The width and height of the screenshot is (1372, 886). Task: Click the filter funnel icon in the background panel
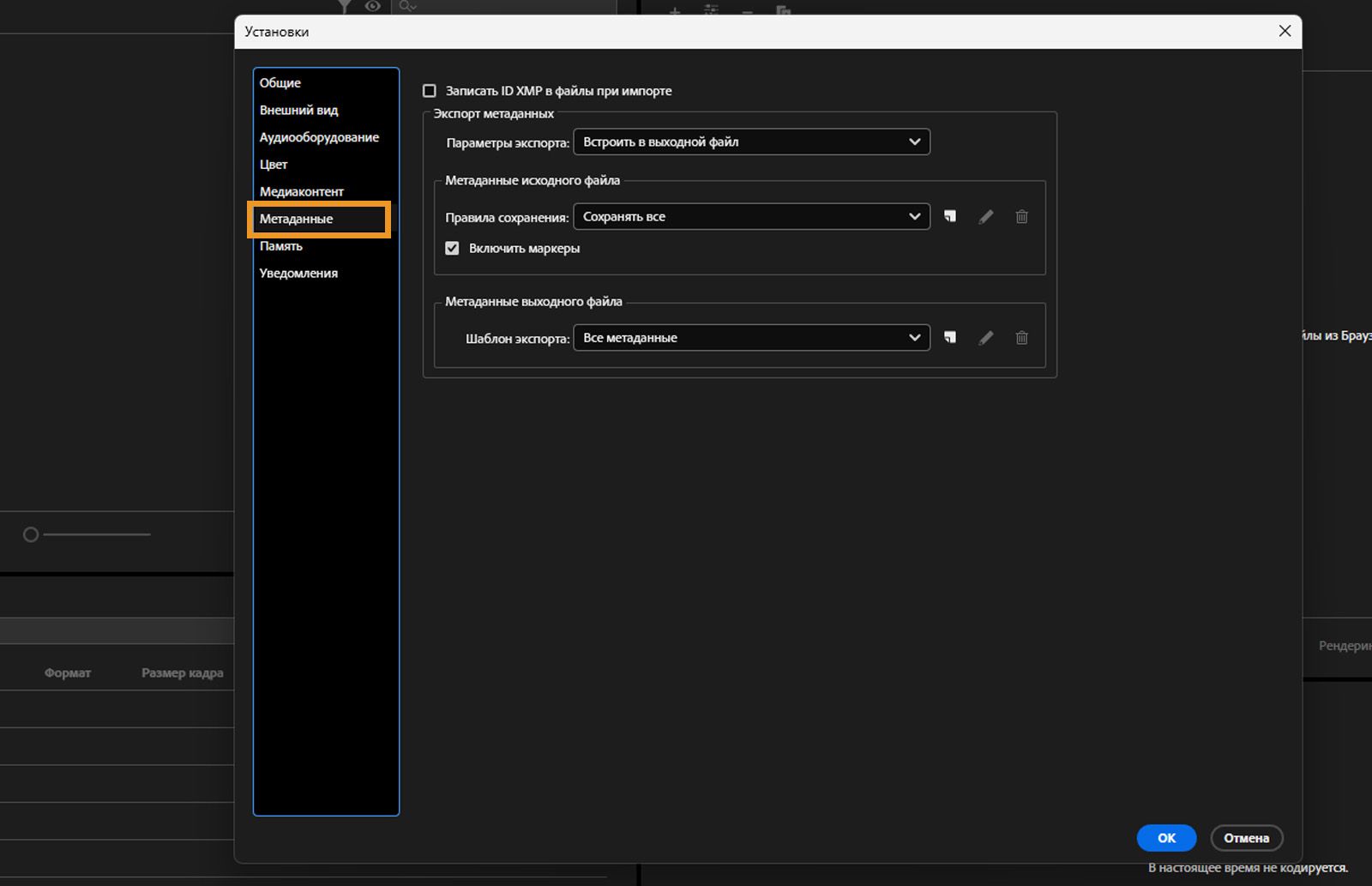tap(344, 6)
